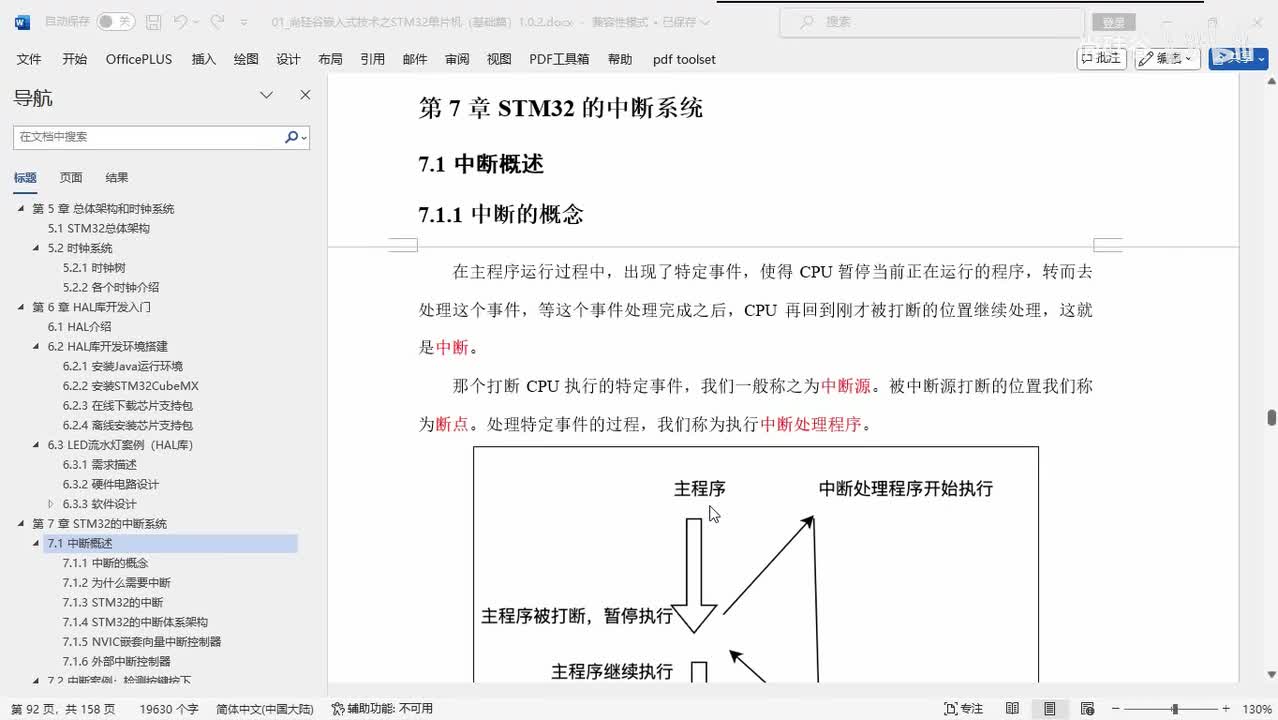Open the 编辑 editing mode dropdown
The width and height of the screenshot is (1278, 720).
click(x=1168, y=58)
